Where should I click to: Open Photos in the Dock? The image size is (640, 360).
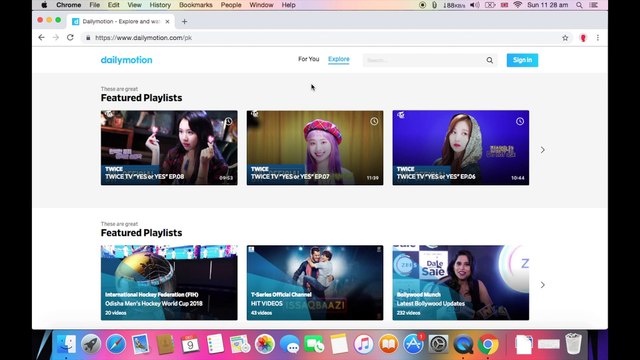265,344
